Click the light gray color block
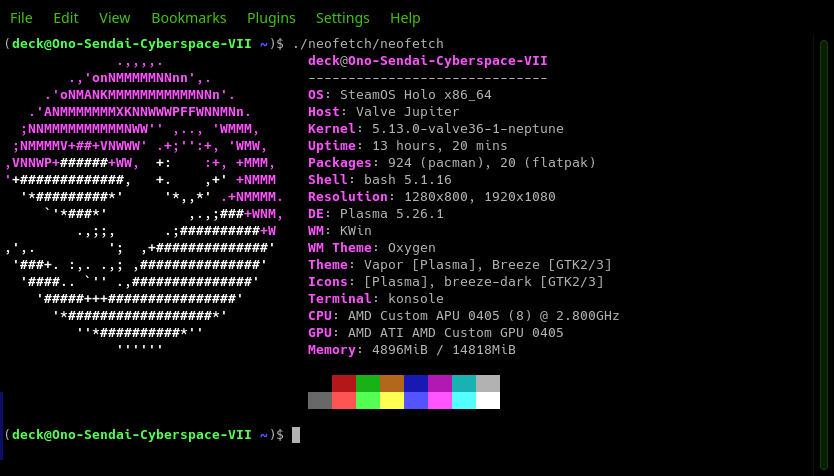The image size is (834, 476). point(488,383)
